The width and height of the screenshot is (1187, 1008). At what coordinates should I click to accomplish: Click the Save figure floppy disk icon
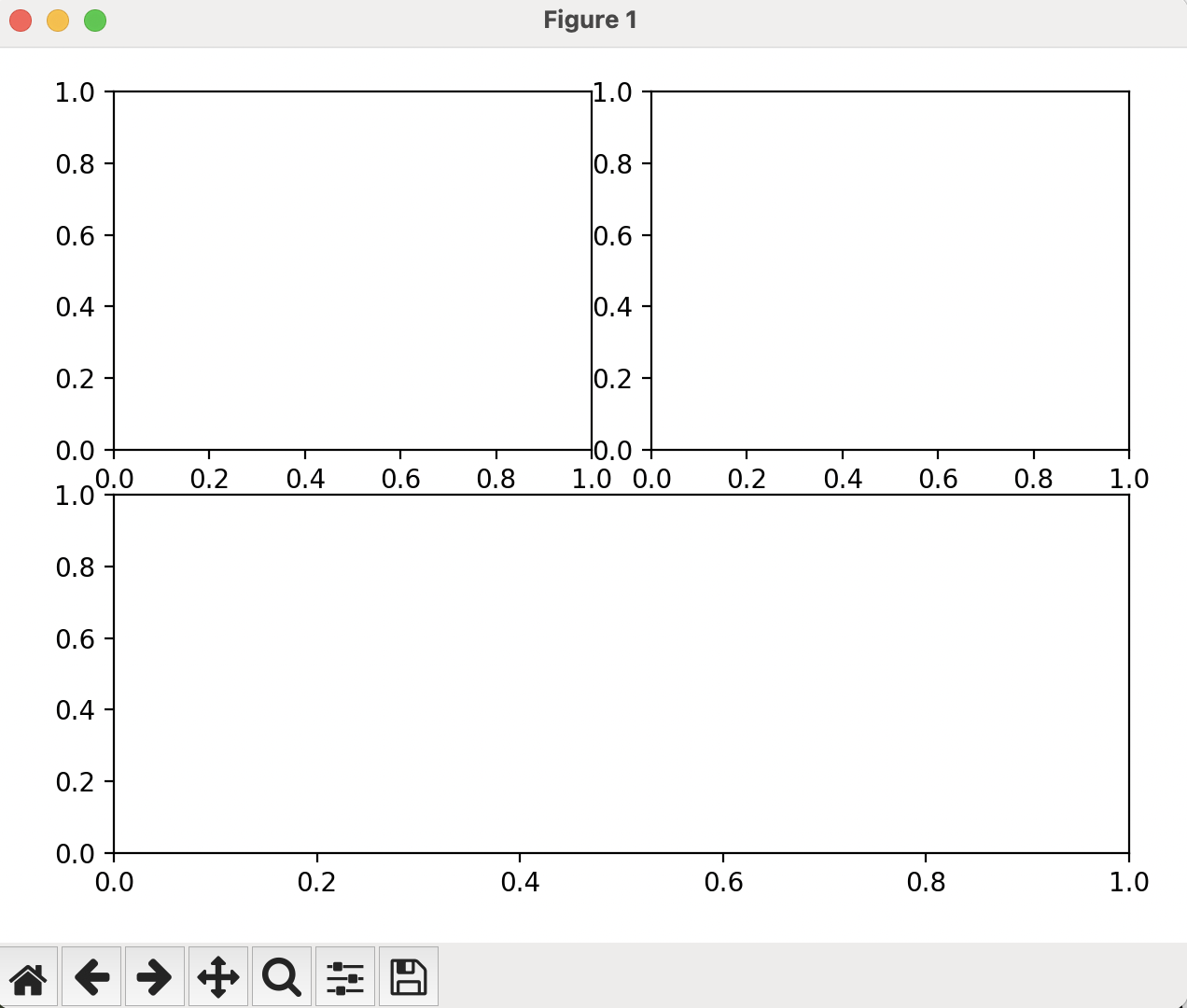[x=407, y=976]
